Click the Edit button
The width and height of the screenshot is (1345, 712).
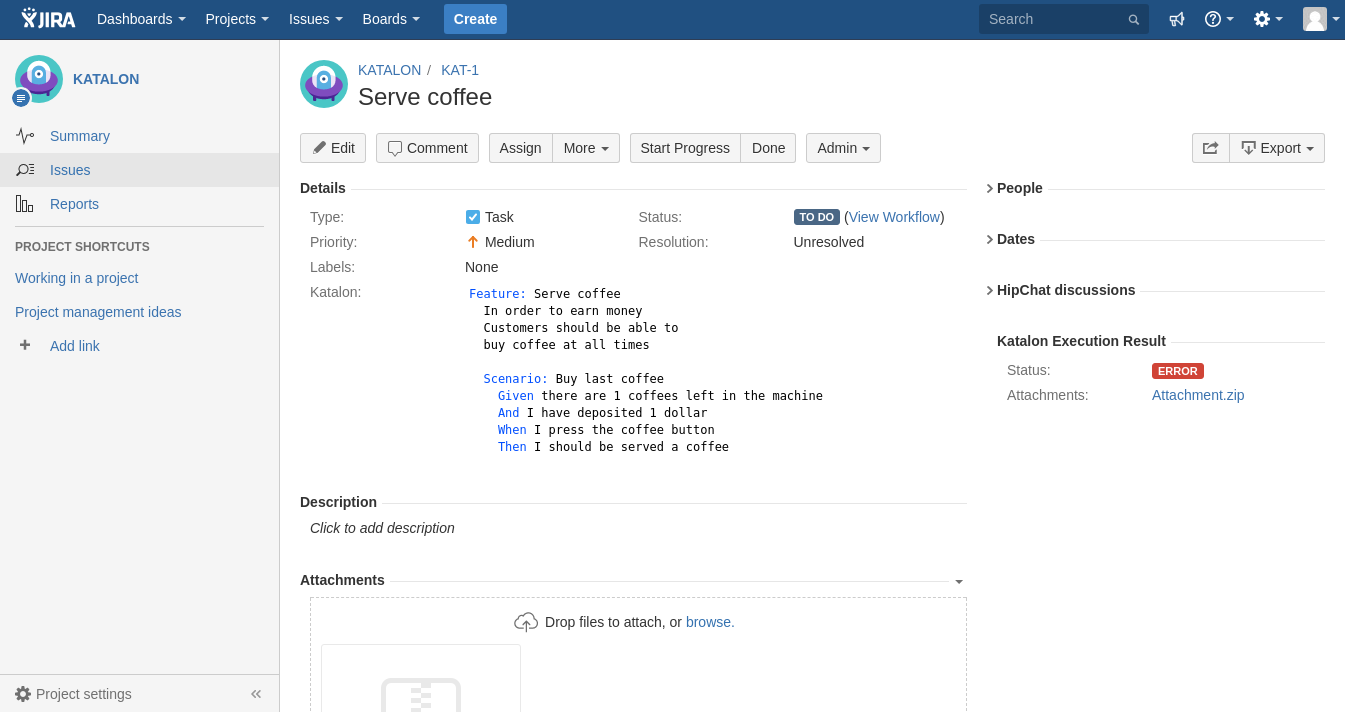click(333, 148)
